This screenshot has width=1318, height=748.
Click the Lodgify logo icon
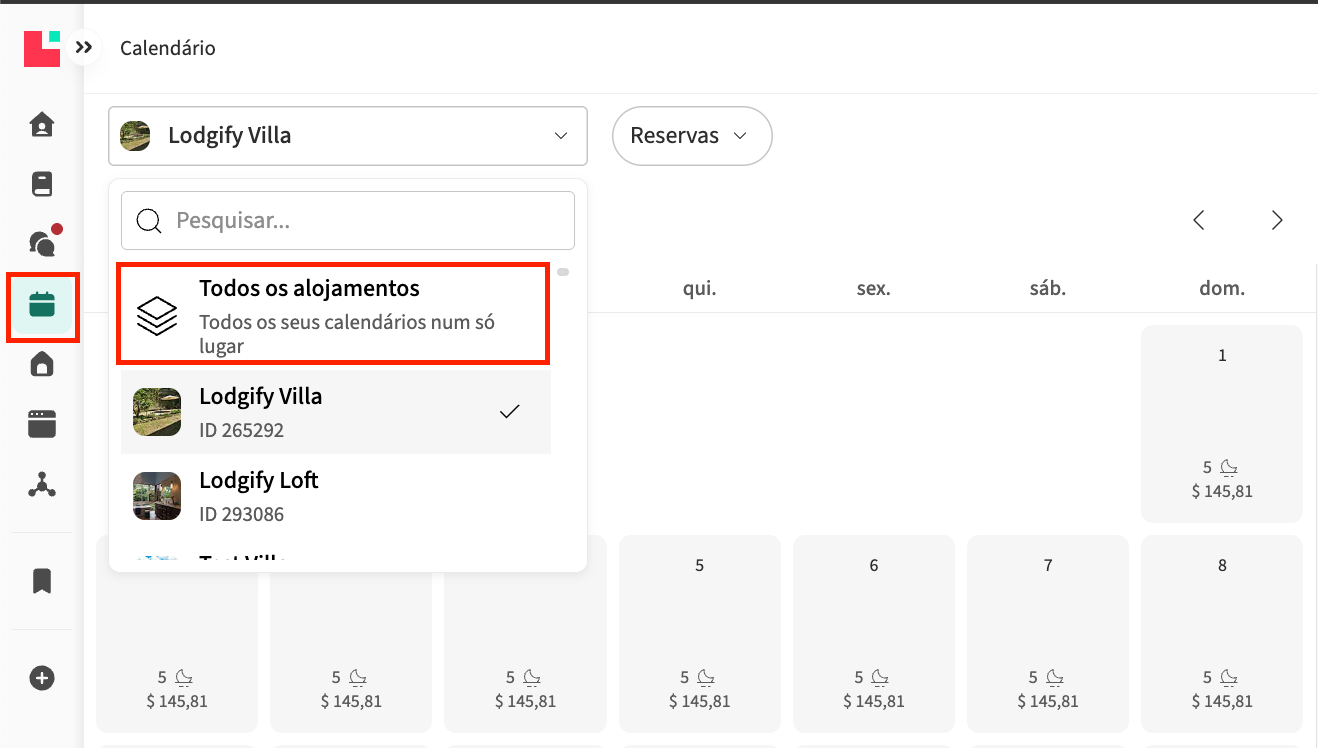tap(41, 48)
